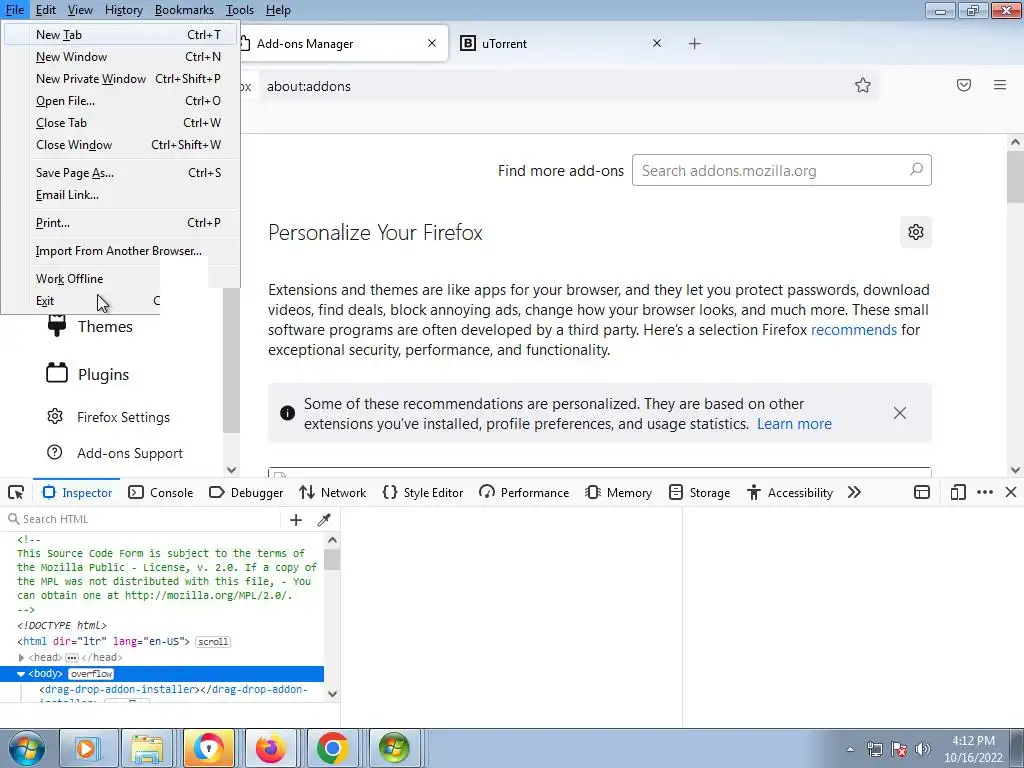Click the magnifier icon in the addons search box
This screenshot has height=768, width=1024.
916,170
